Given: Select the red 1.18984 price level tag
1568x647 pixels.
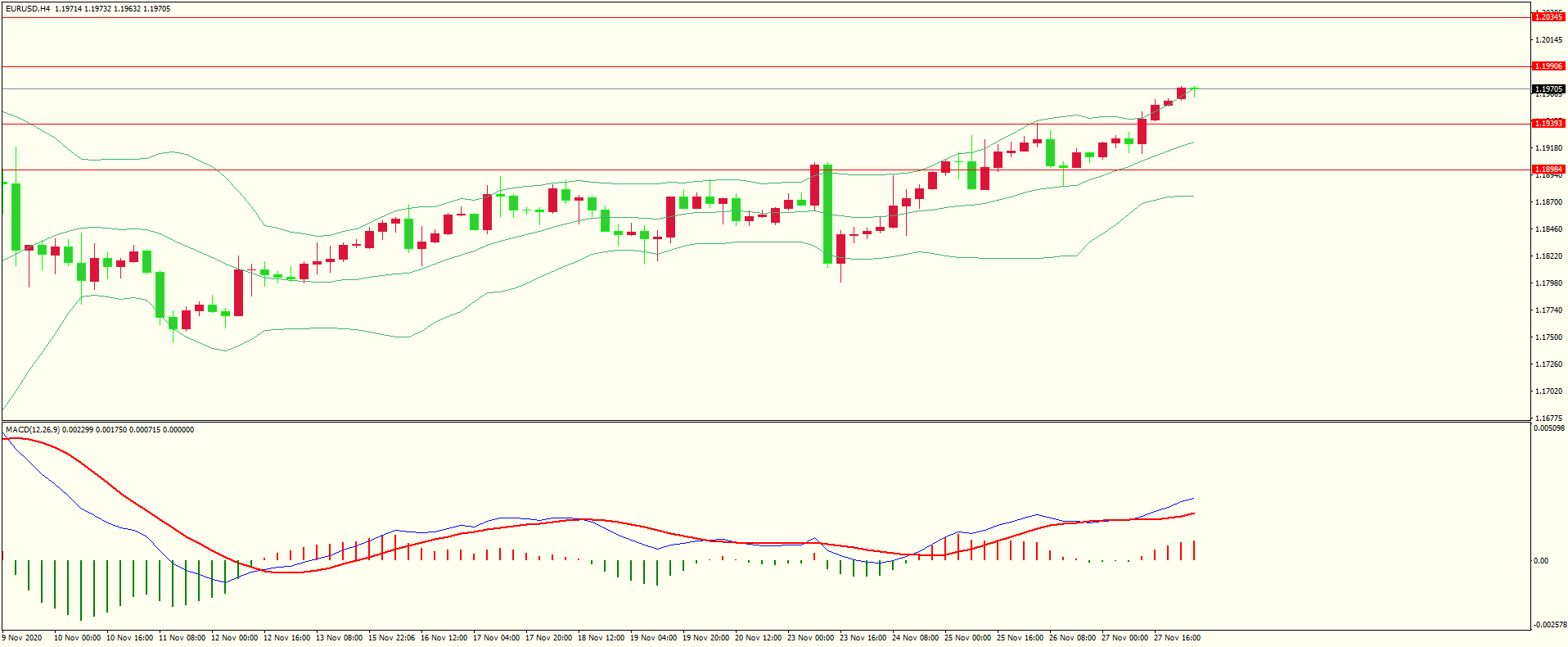Looking at the screenshot, I should [1548, 170].
